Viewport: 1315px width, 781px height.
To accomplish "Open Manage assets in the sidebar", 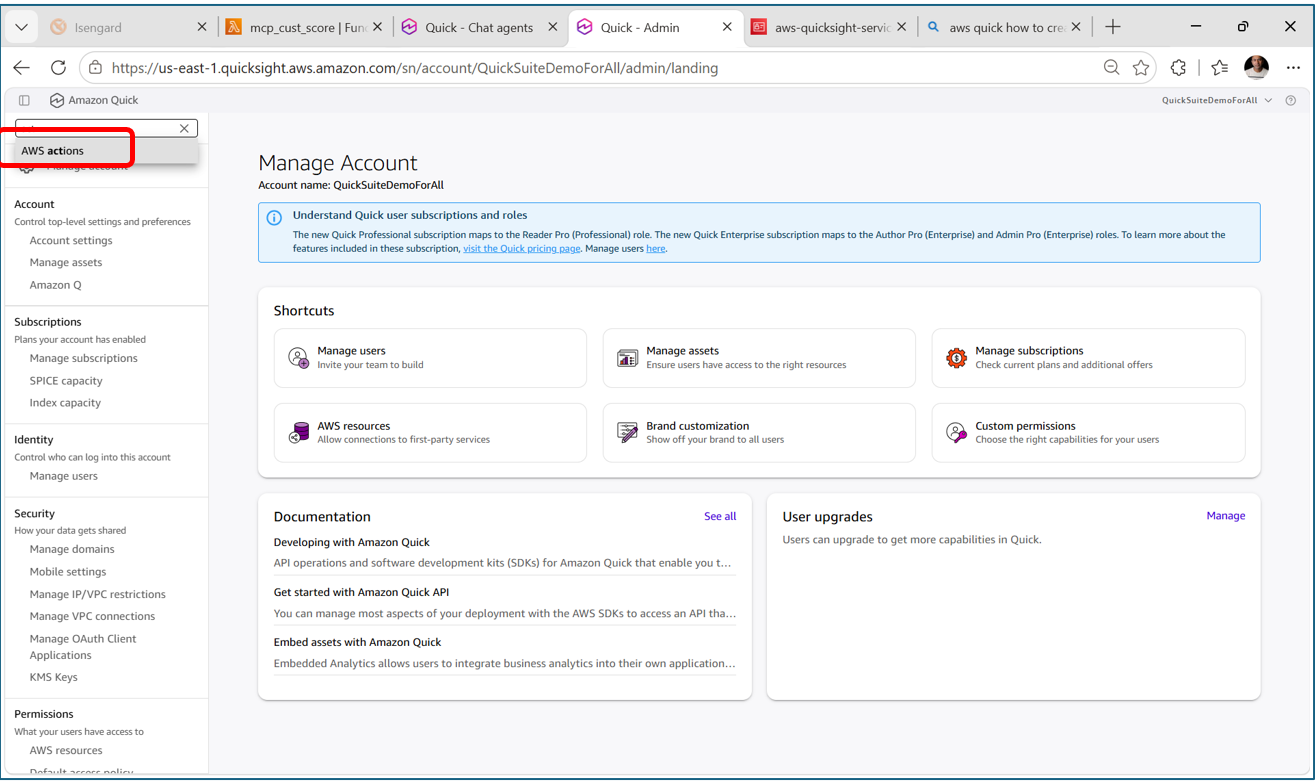I will point(66,262).
